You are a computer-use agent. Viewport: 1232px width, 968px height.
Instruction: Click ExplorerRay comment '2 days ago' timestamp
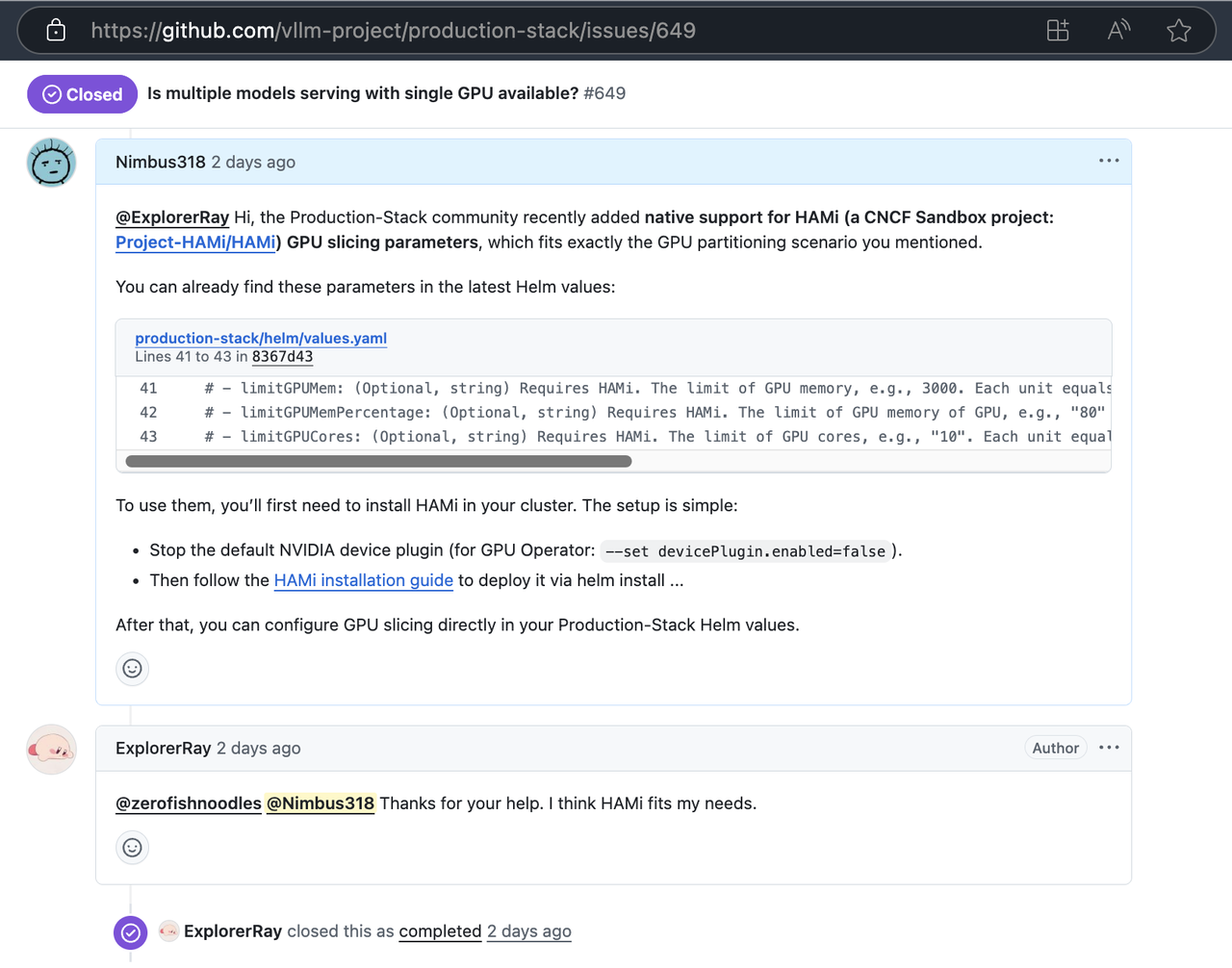[x=259, y=749]
